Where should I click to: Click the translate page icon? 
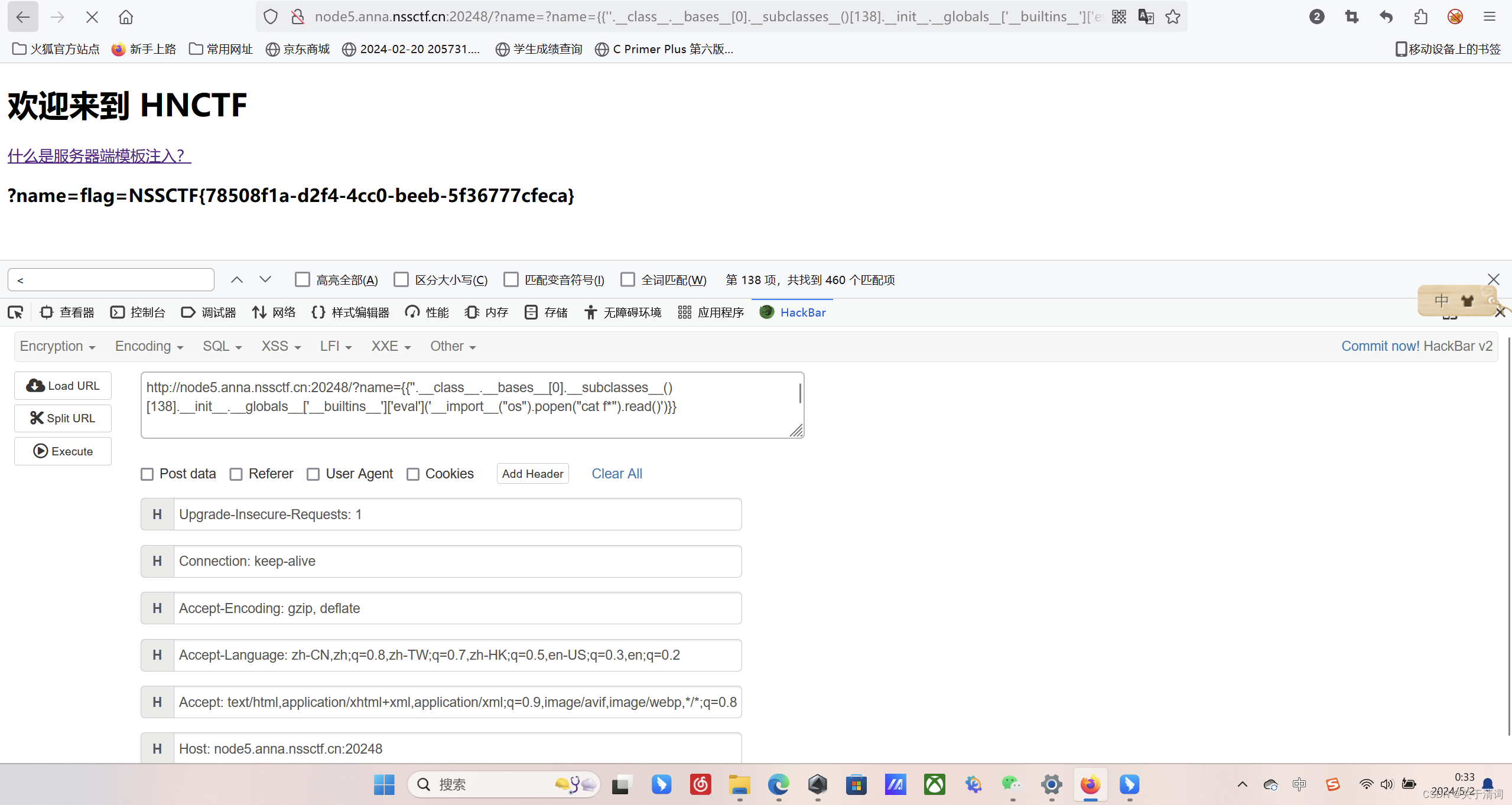pyautogui.click(x=1146, y=17)
